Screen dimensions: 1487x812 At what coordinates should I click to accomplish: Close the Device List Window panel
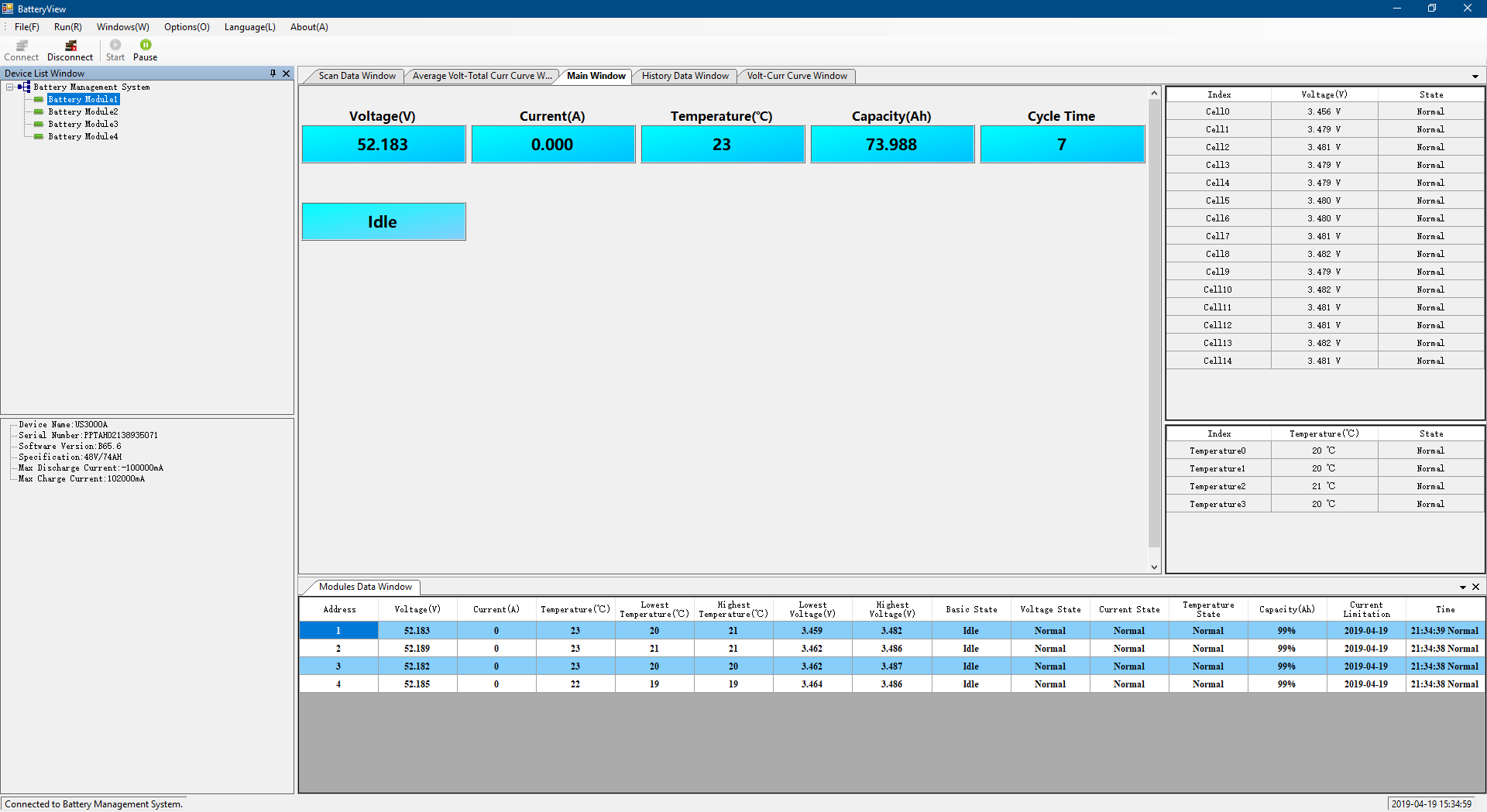pyautogui.click(x=286, y=74)
